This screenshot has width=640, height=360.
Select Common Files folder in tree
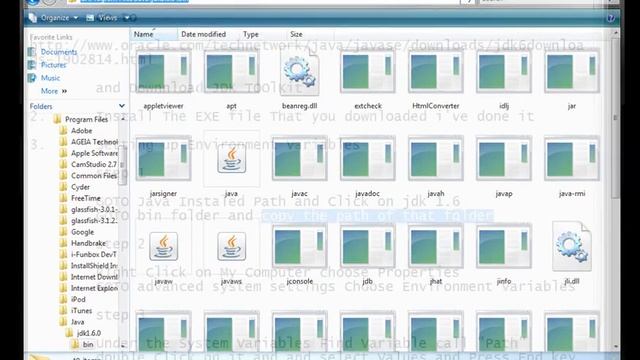click(93, 176)
